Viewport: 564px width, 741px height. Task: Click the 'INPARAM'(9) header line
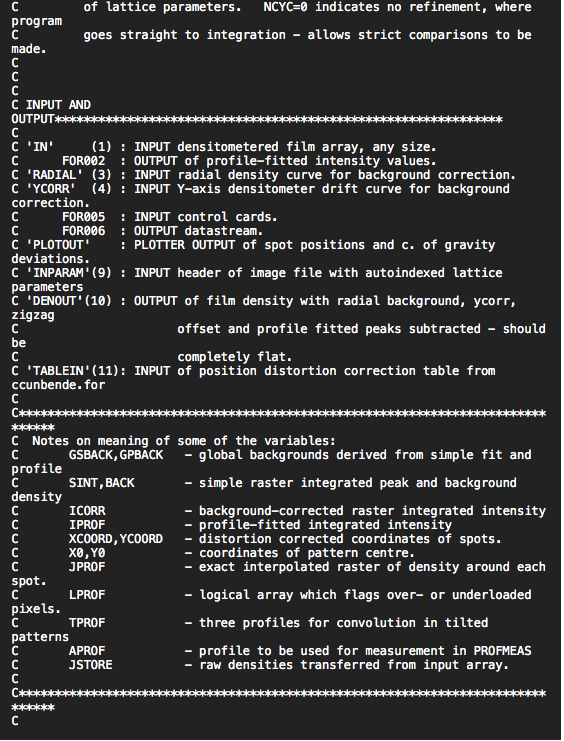point(257,273)
